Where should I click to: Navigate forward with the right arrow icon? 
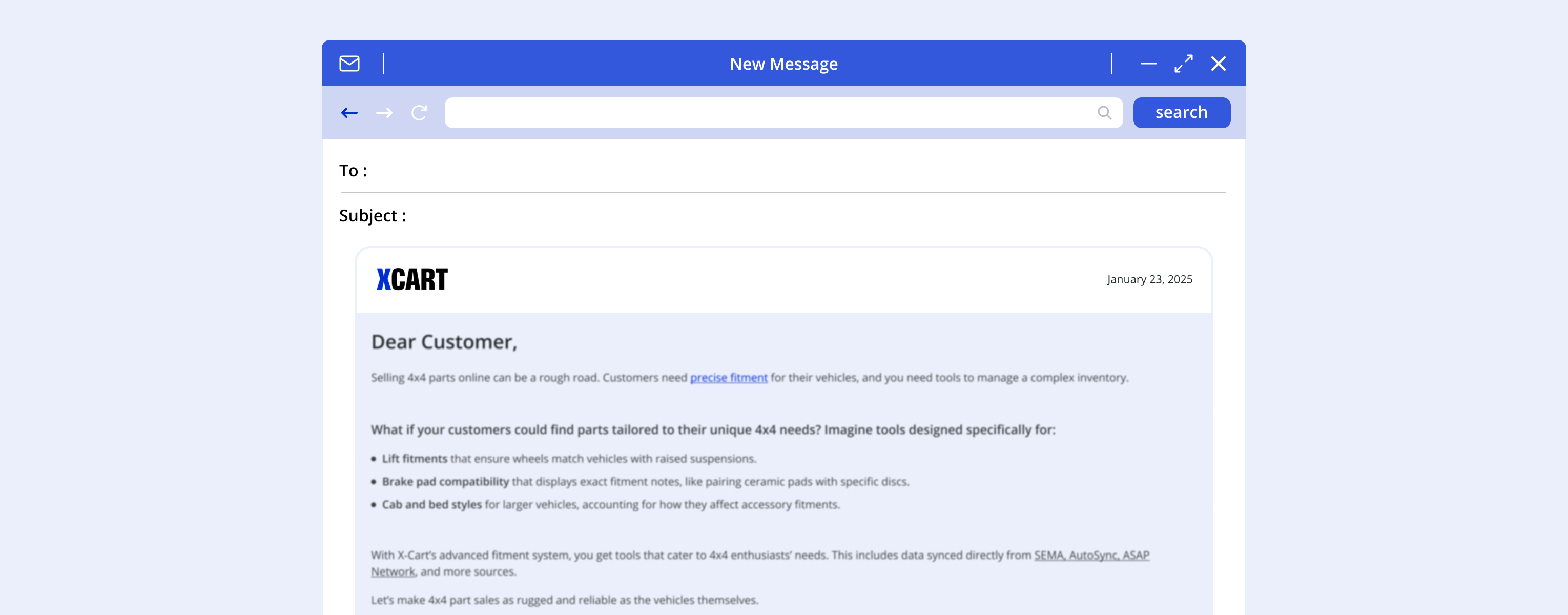pyautogui.click(x=383, y=112)
